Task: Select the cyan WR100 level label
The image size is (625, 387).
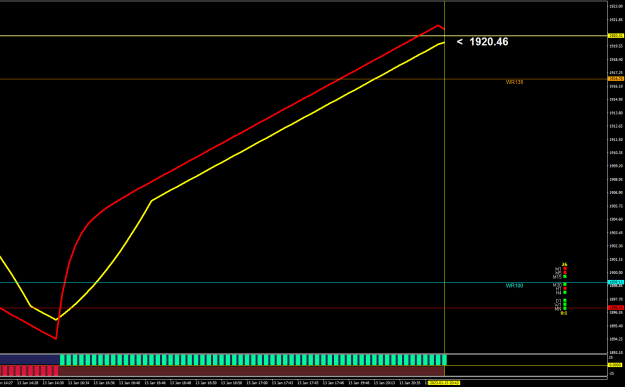Action: click(514, 285)
